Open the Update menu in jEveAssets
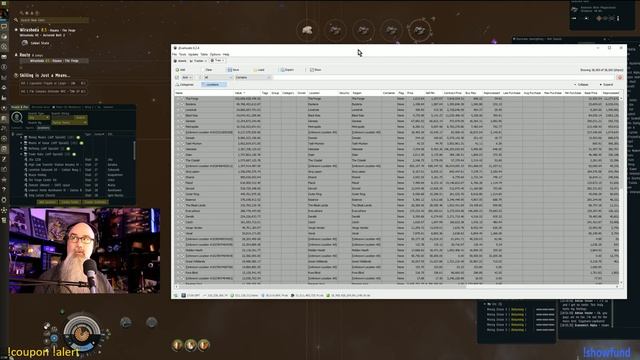Screen dimensions: 640x360 (x=193, y=54)
